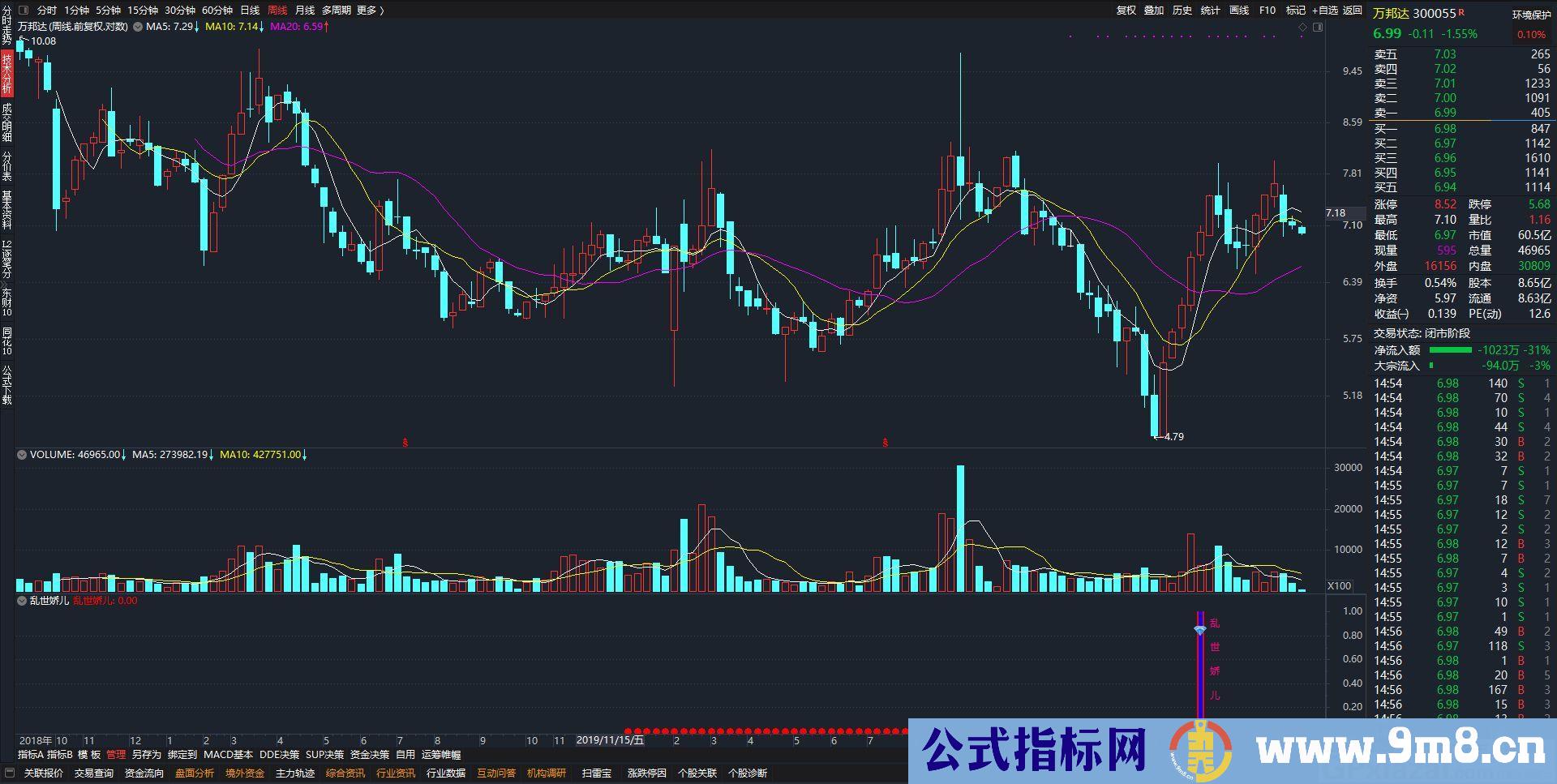This screenshot has height=784, width=1557.
Task: Open 环境保护 sector link
Action: tap(1532, 15)
